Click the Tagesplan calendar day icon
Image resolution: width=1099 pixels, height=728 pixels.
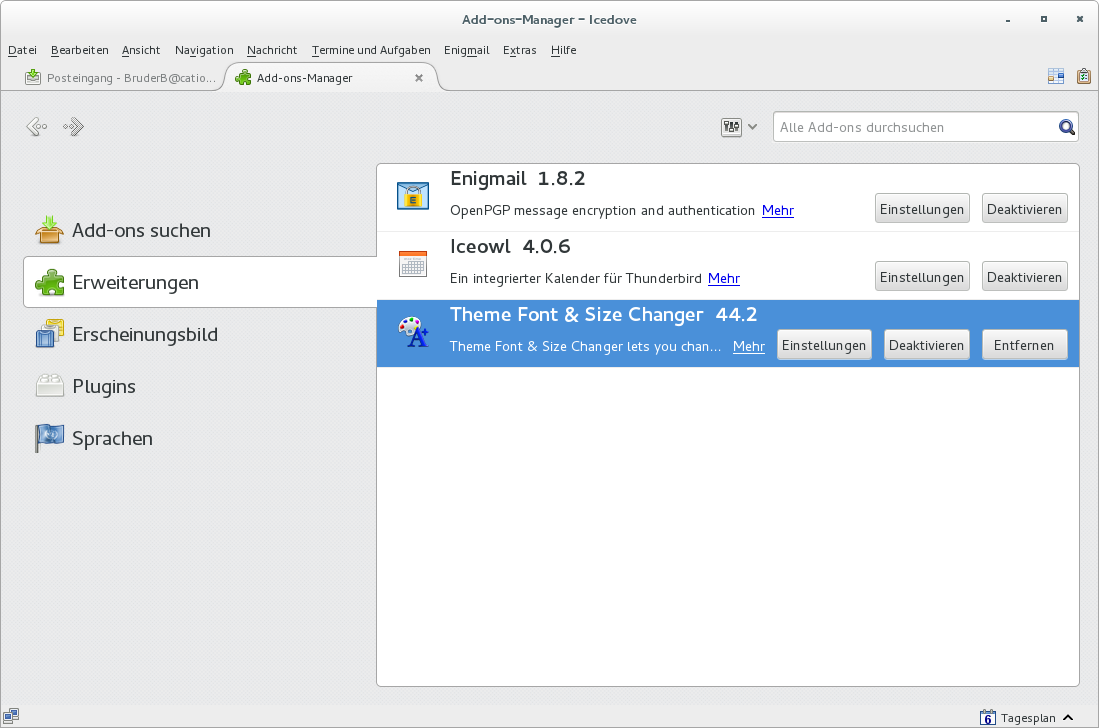(988, 717)
